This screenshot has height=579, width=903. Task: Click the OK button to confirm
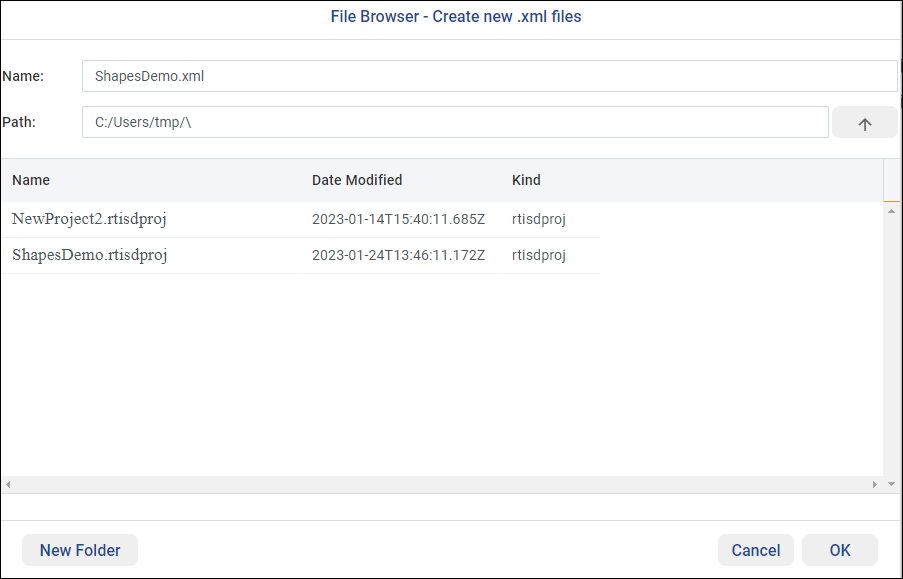point(840,550)
